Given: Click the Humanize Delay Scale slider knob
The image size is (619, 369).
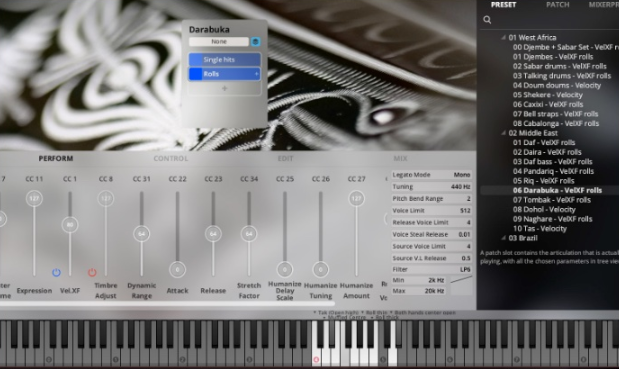Looking at the screenshot, I should coord(285,270).
